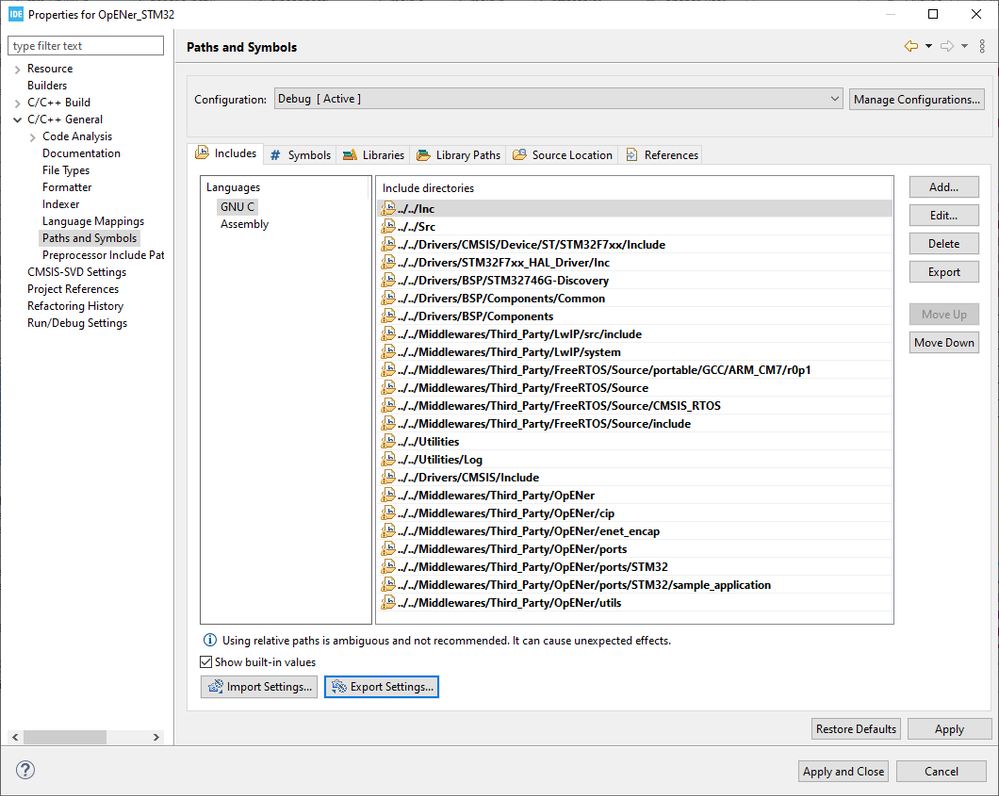Click the Cancel button

coord(941,771)
